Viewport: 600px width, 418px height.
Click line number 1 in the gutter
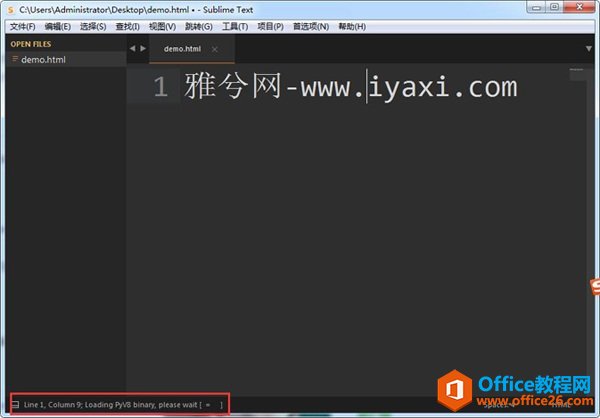coord(160,88)
